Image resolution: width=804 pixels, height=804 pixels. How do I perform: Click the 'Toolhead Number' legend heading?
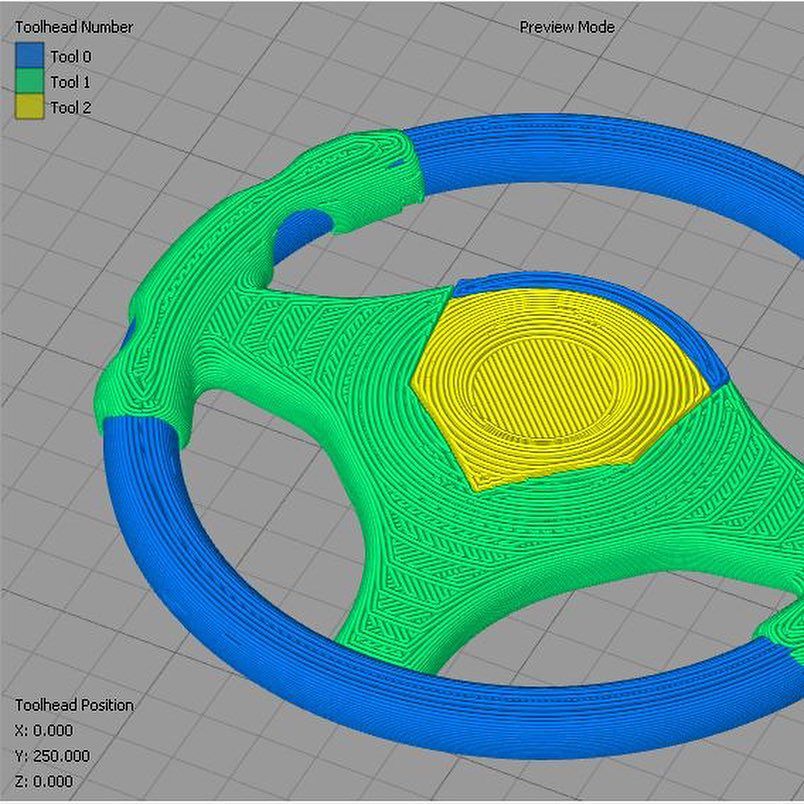[x=74, y=27]
